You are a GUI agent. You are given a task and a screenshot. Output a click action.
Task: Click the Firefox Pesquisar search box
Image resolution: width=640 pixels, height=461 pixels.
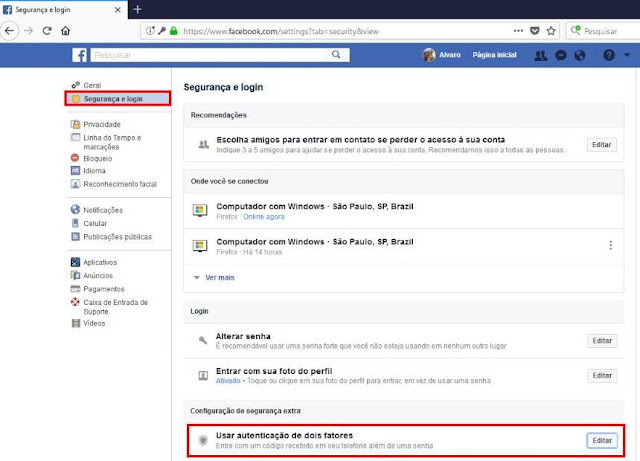pyautogui.click(x=603, y=31)
